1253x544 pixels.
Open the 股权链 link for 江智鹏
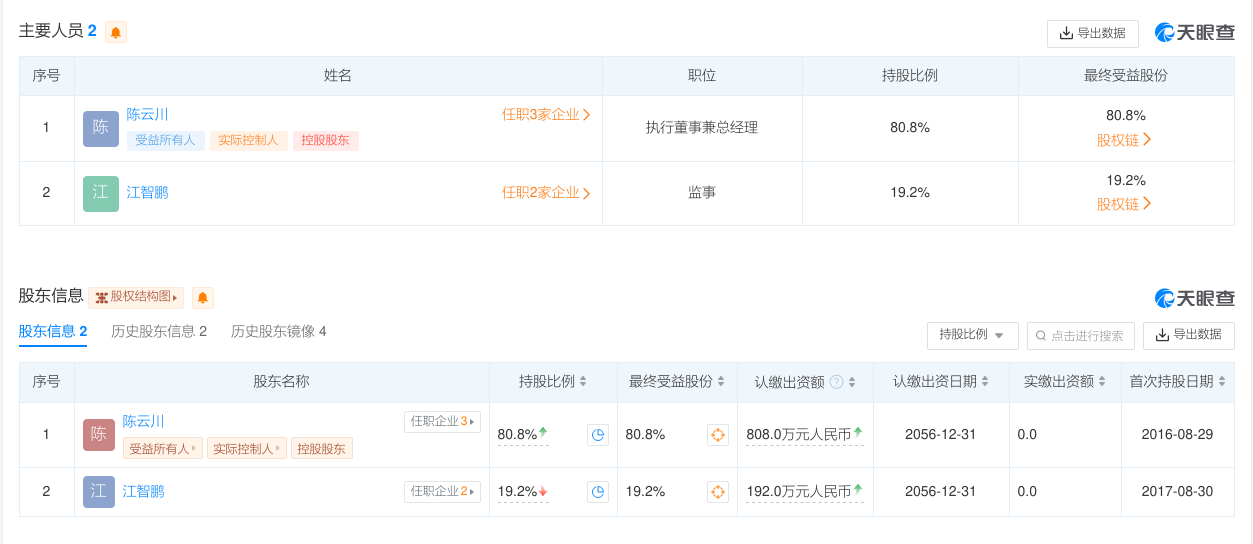[x=1124, y=204]
